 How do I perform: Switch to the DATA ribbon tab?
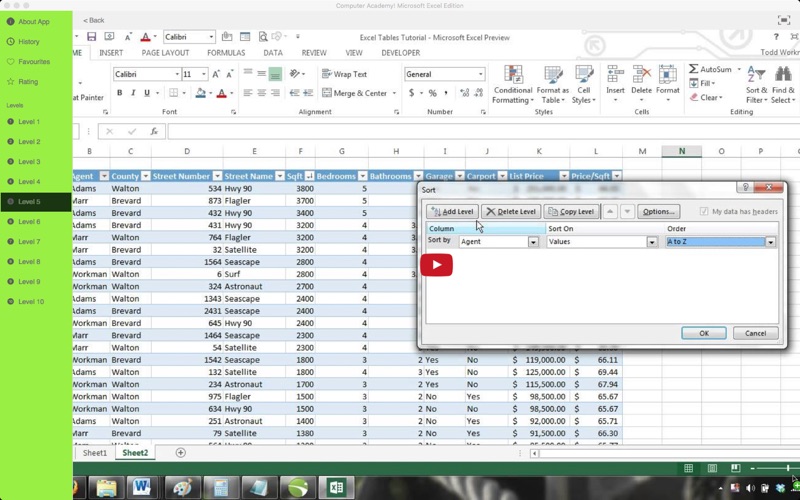(273, 53)
